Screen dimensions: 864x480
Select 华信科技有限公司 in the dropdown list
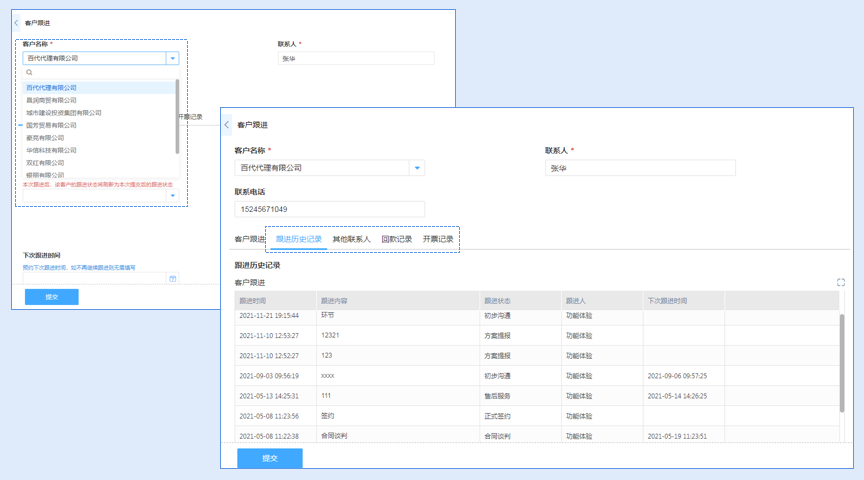pyautogui.click(x=51, y=150)
